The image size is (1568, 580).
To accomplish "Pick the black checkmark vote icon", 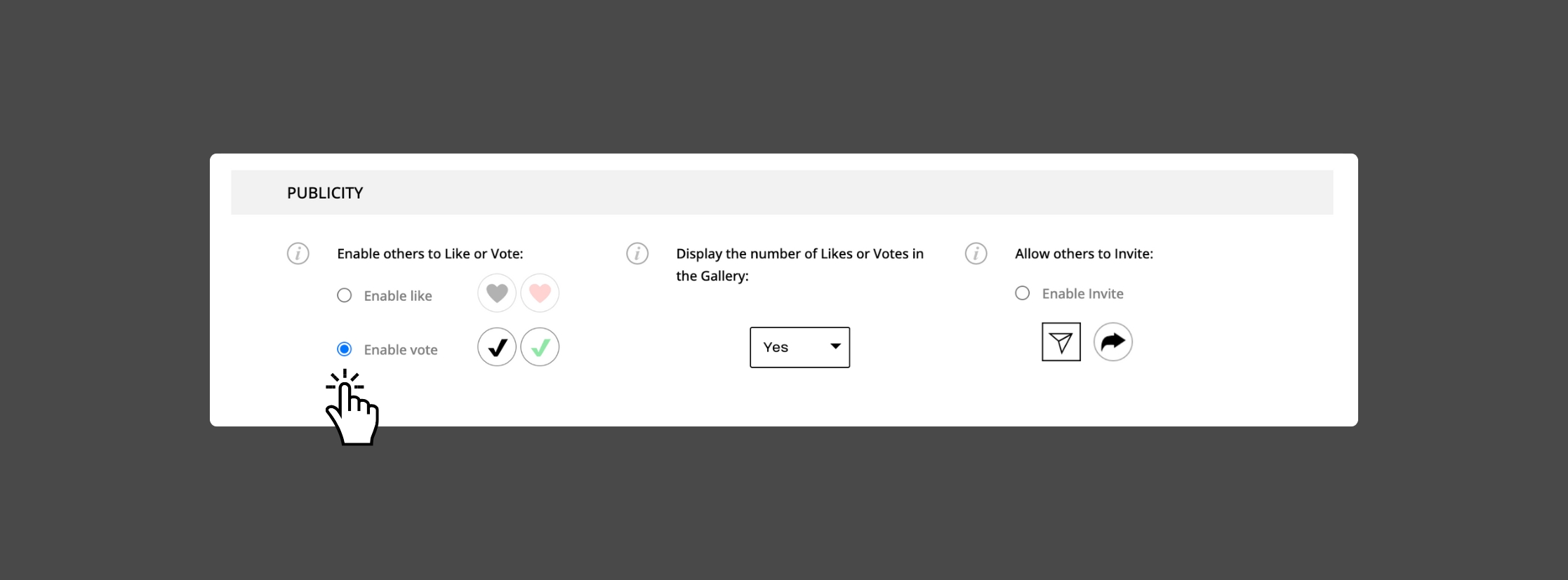I will 497,347.
